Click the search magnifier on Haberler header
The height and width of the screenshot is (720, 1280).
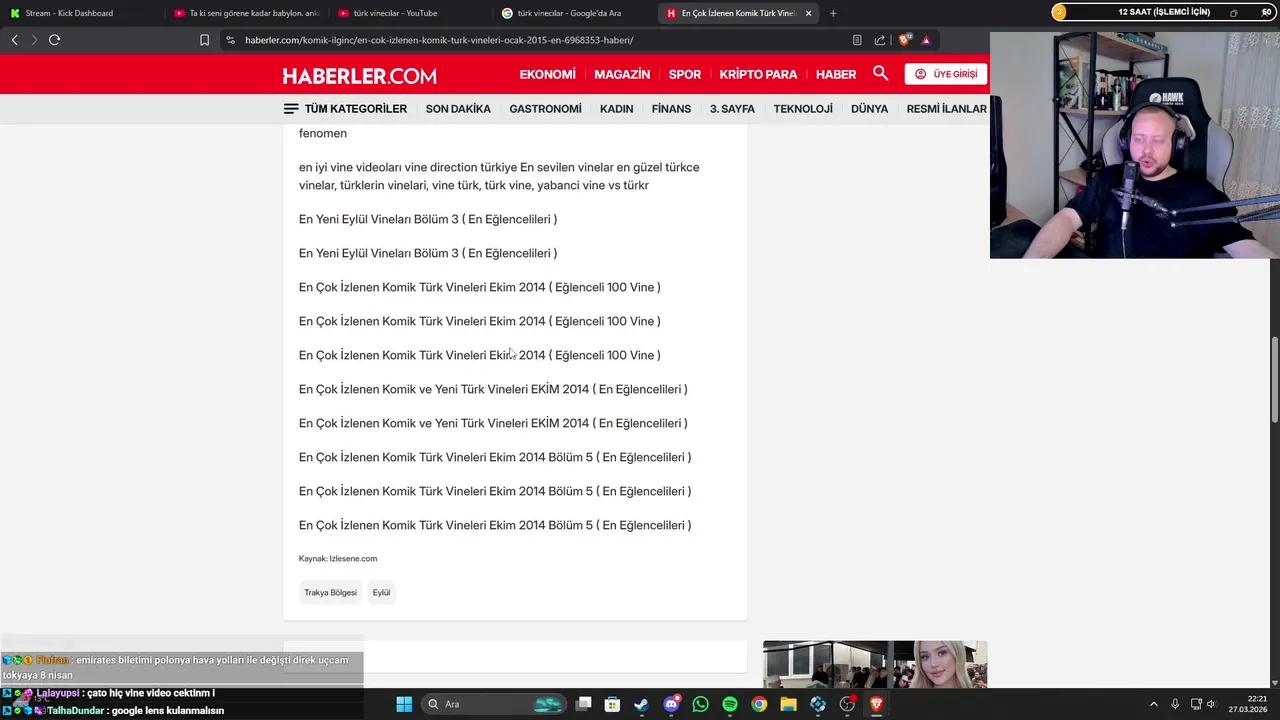(x=880, y=73)
